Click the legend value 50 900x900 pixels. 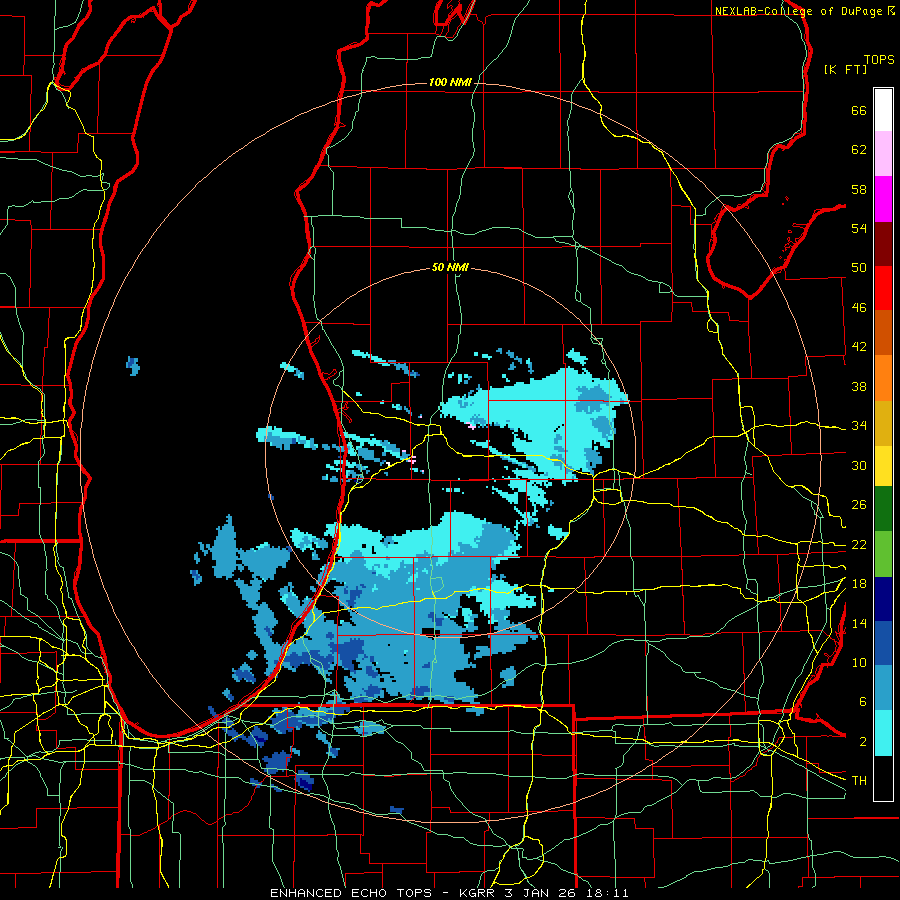[x=859, y=268]
